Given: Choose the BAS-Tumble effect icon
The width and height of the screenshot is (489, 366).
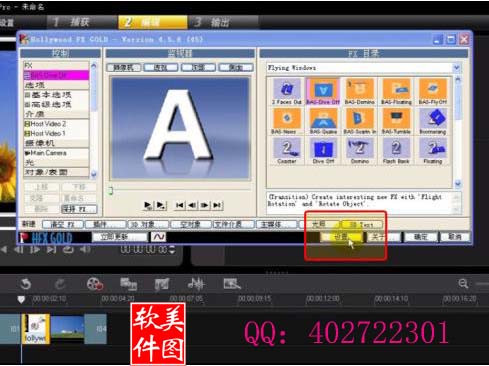Looking at the screenshot, I should [x=396, y=121].
